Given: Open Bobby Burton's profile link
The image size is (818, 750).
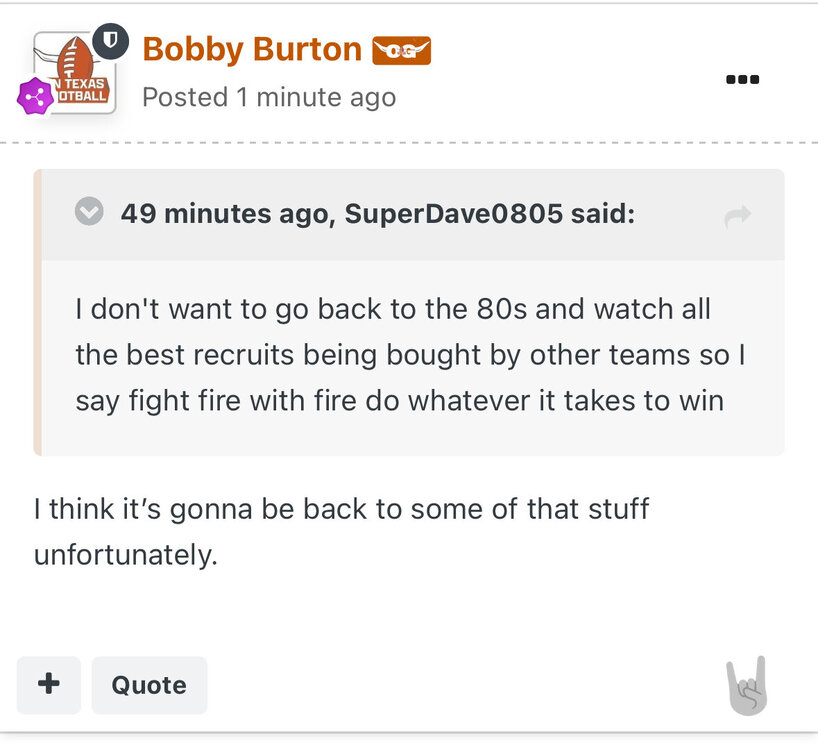Looking at the screenshot, I should pyautogui.click(x=252, y=49).
